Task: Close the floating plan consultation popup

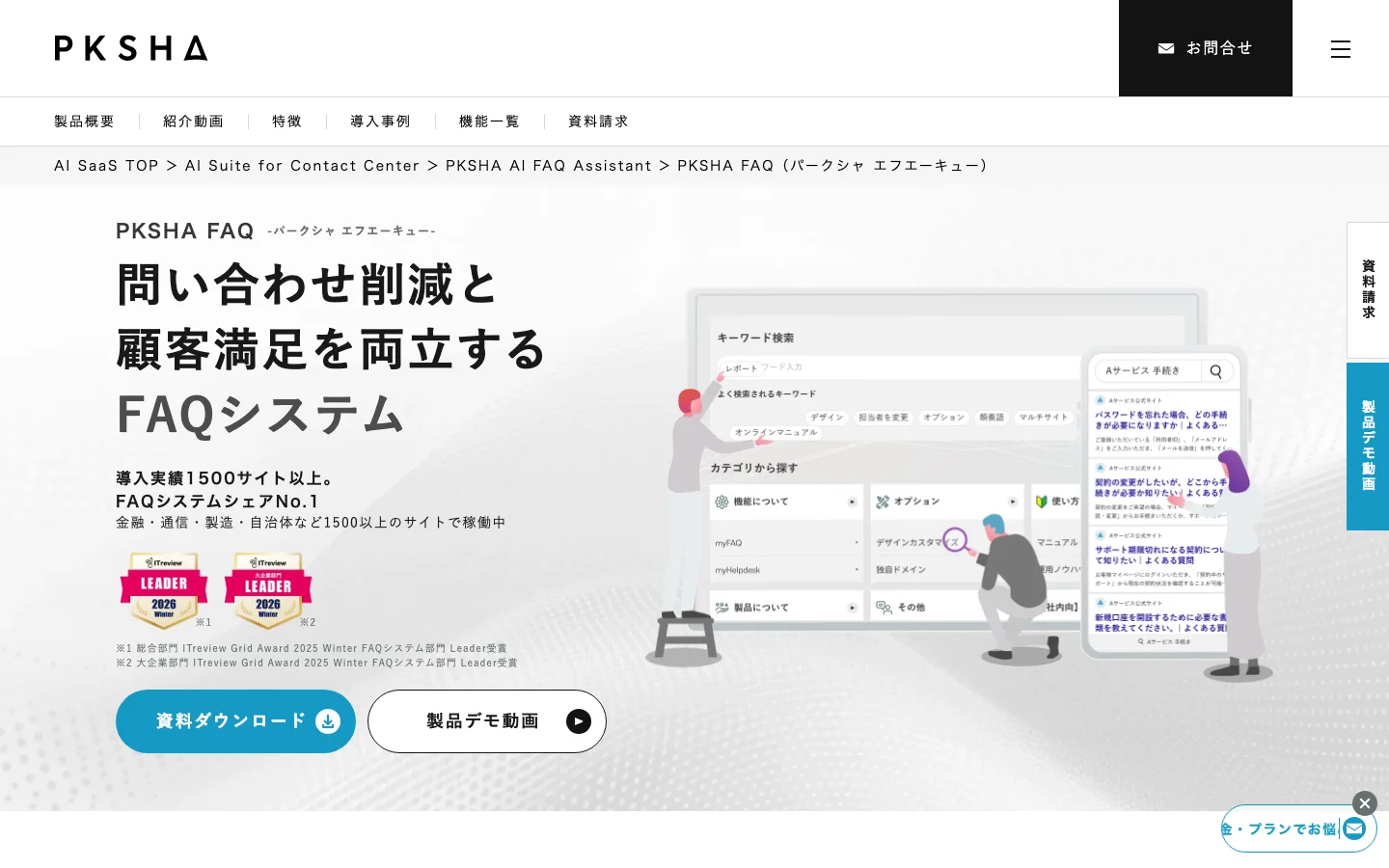Action: (1365, 803)
